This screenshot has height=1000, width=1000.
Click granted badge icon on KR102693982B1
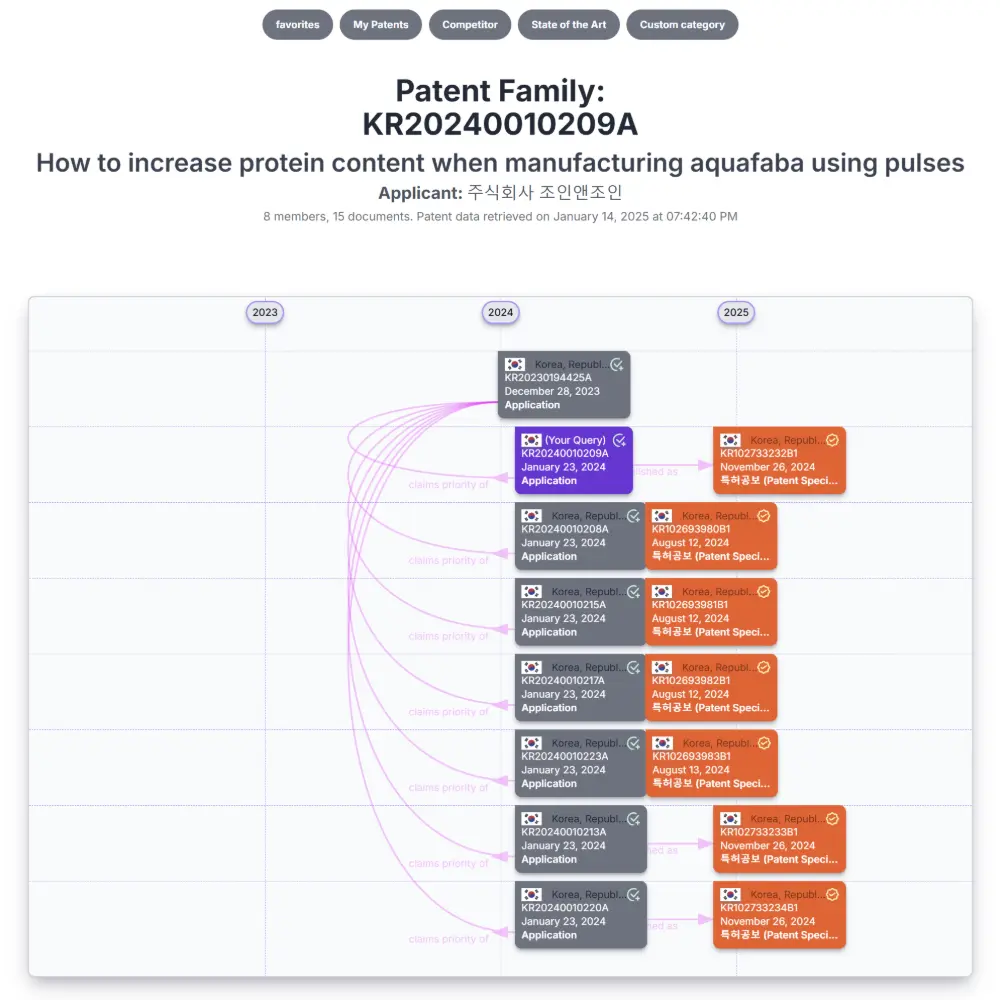point(764,667)
